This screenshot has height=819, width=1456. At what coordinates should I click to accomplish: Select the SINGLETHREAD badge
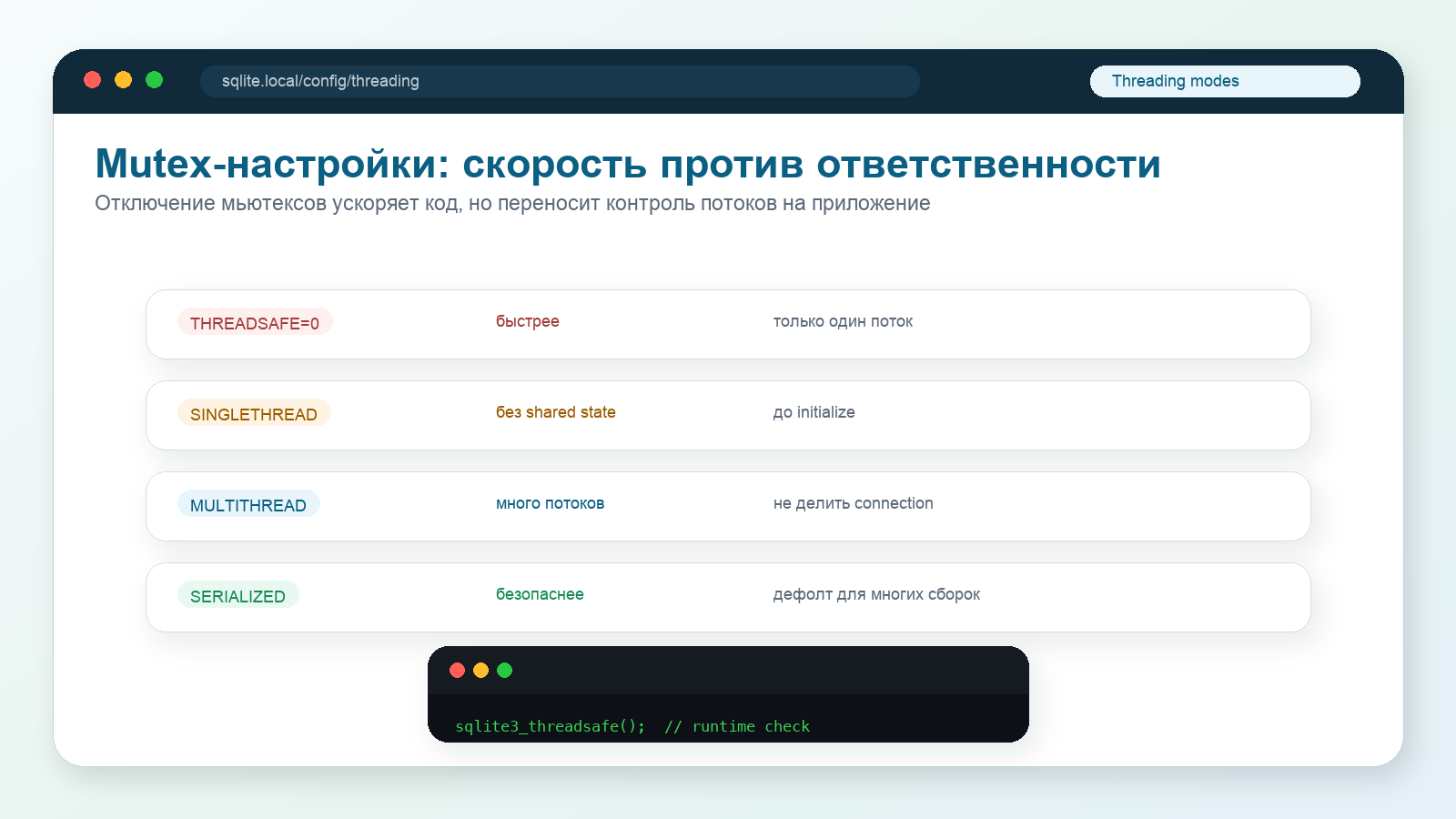tap(254, 413)
